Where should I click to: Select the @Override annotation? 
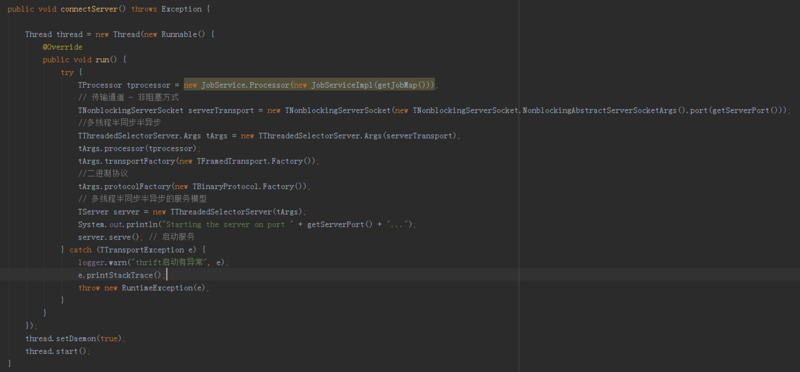(62, 47)
